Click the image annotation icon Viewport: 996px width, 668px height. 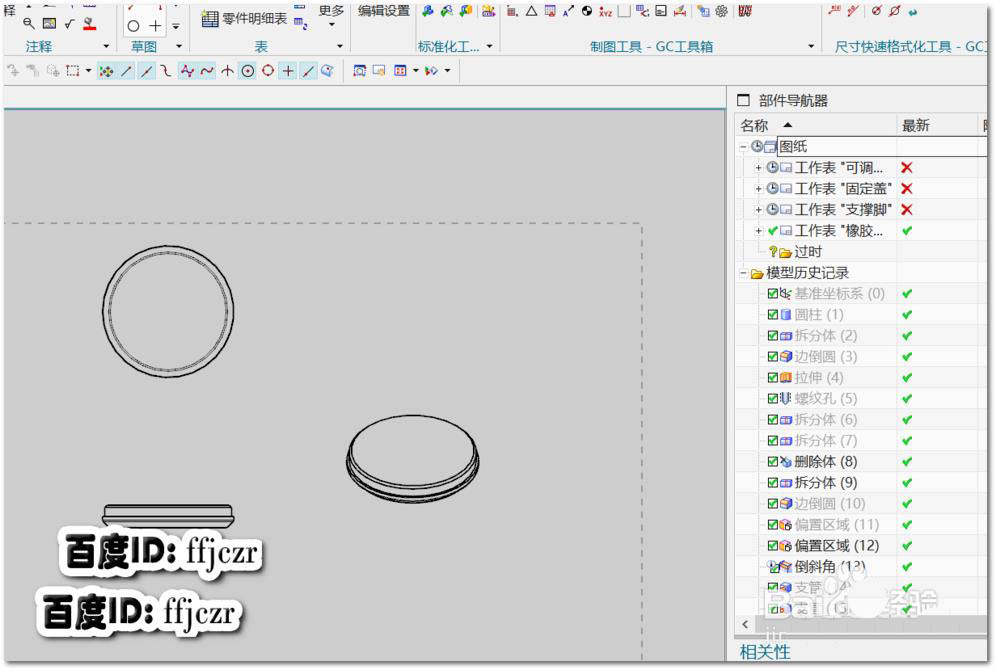coord(49,23)
